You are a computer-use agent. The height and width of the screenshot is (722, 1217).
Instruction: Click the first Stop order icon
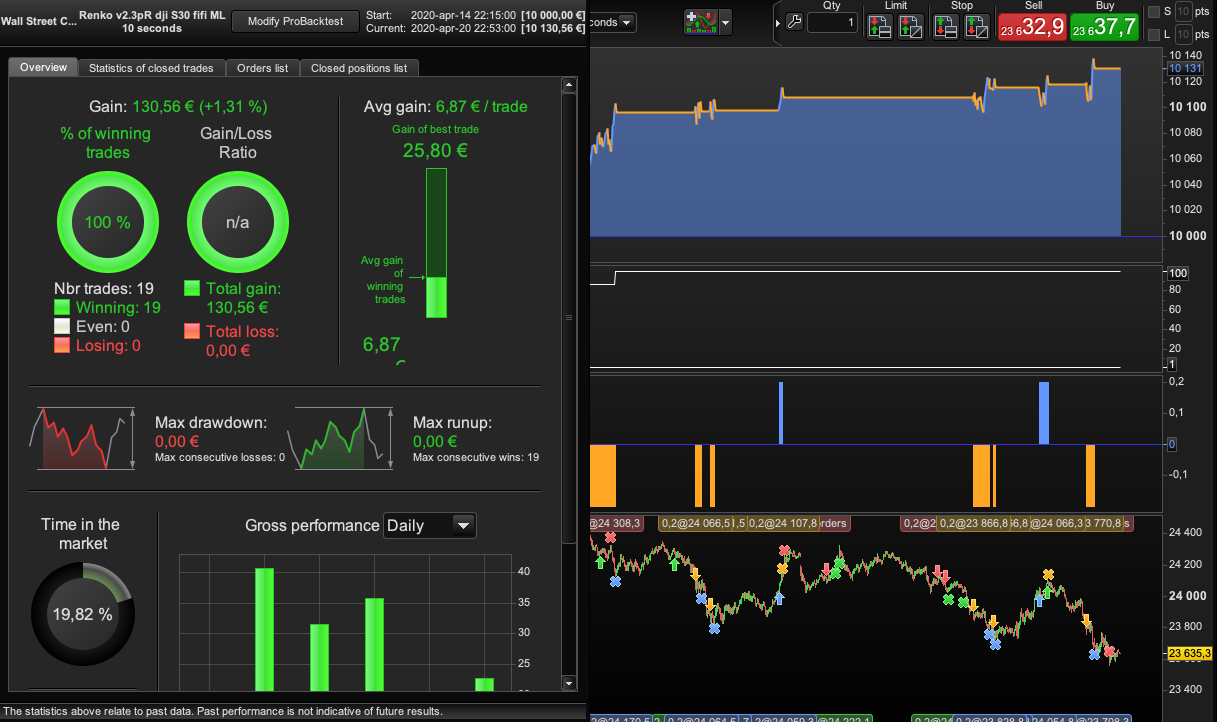coord(945,27)
